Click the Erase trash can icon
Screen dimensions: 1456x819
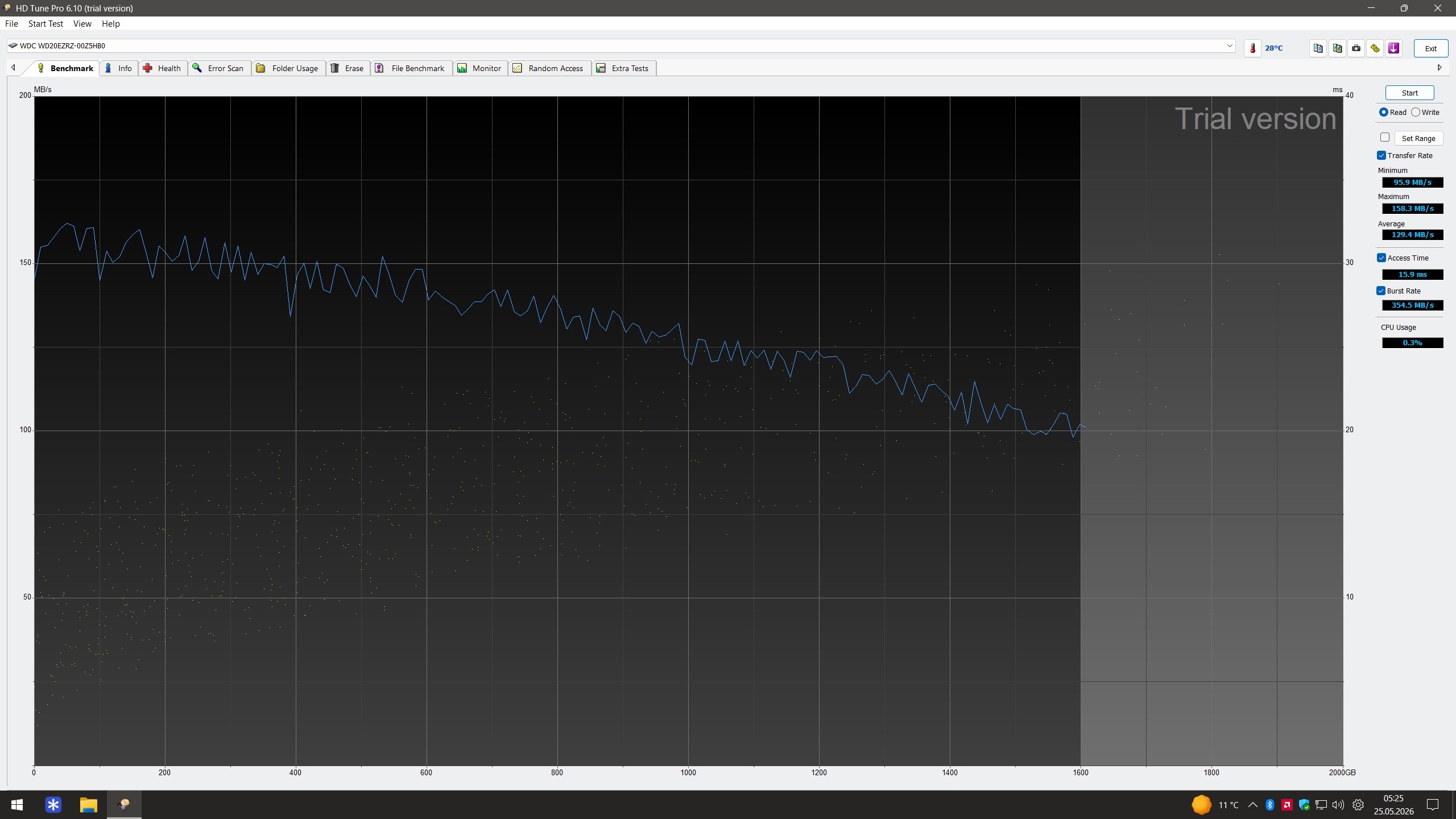(x=335, y=68)
